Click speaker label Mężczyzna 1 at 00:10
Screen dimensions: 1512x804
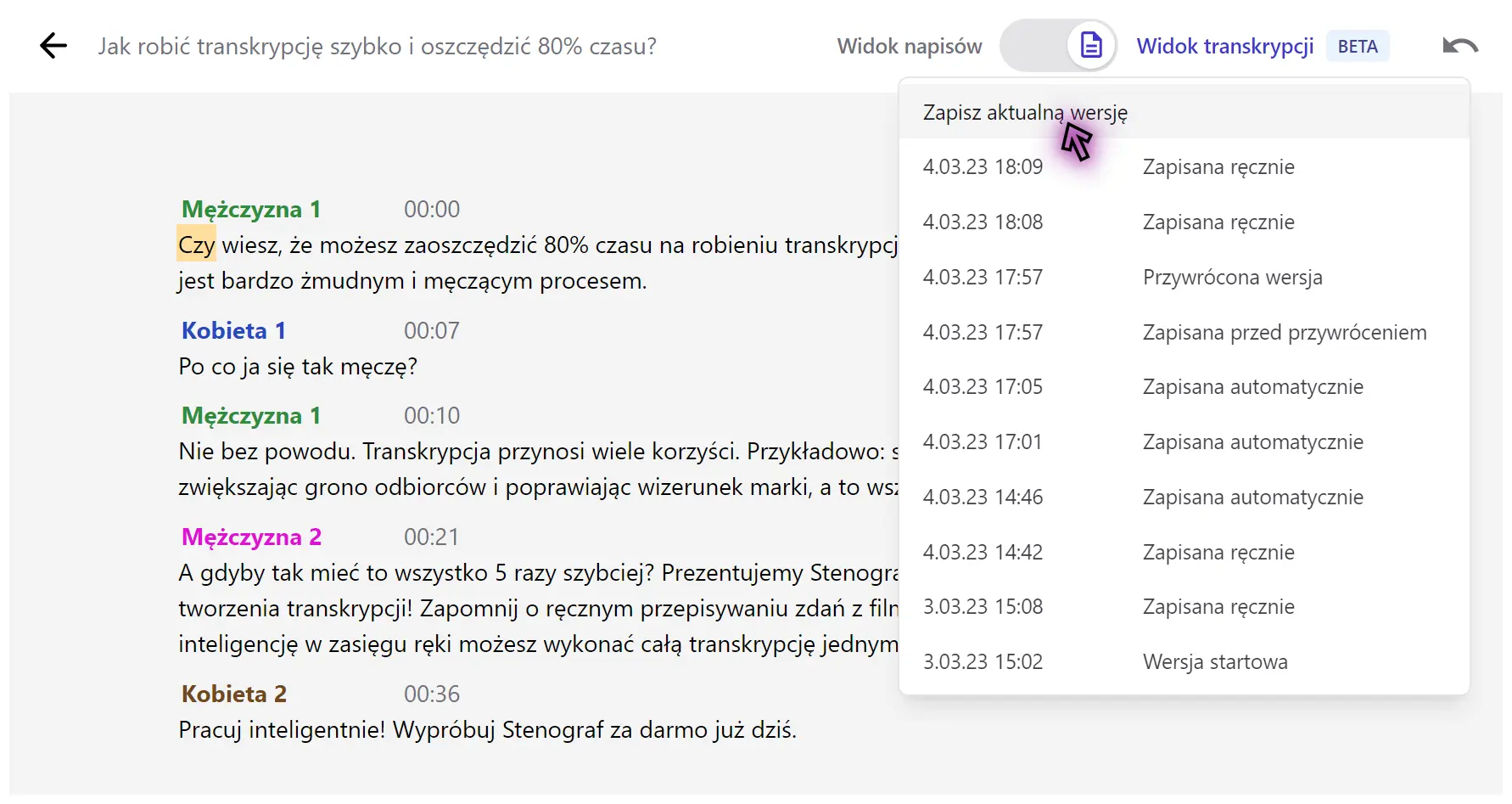coord(251,415)
